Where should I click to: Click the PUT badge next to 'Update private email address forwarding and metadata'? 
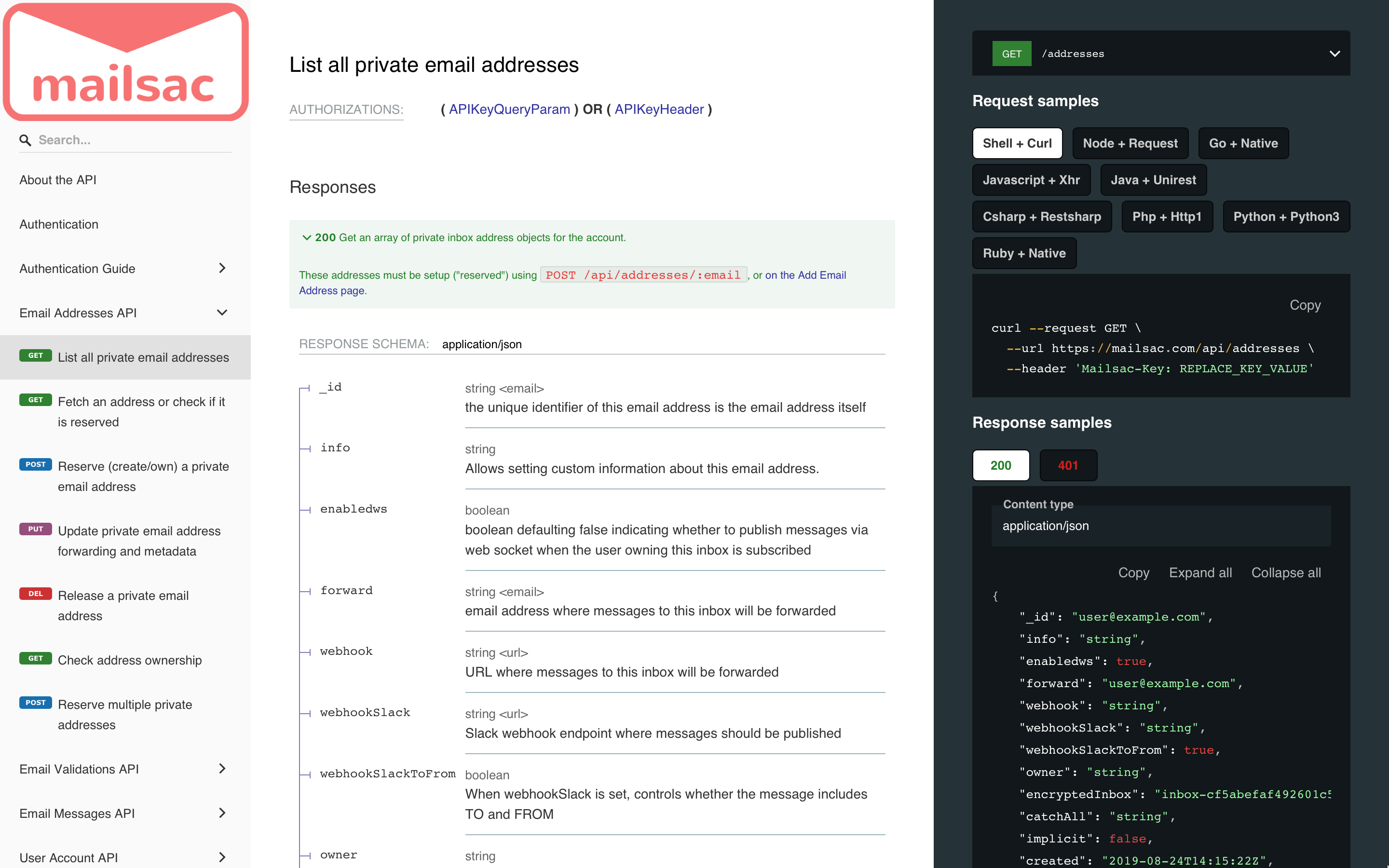tap(36, 529)
